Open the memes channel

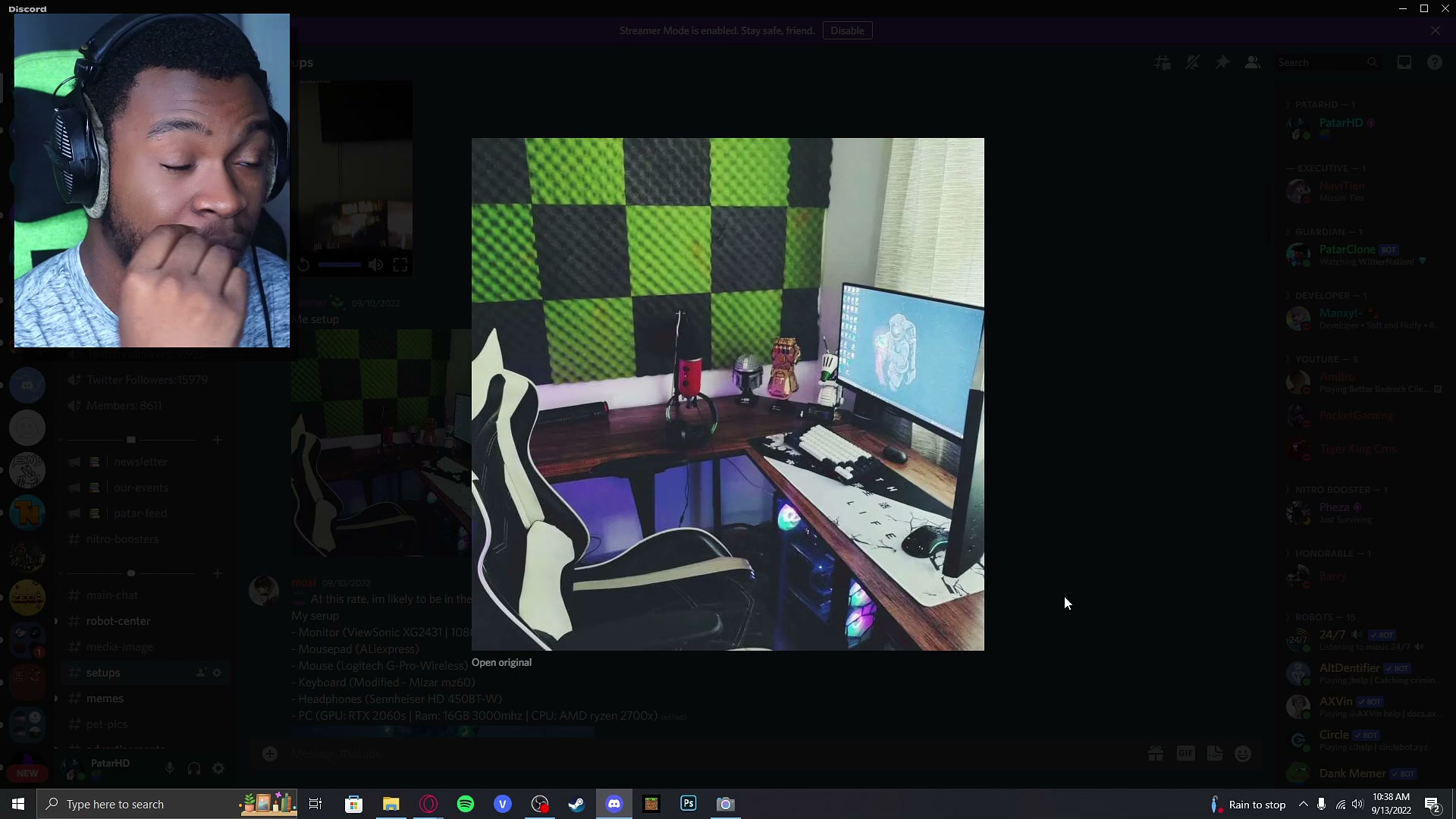[144, 698]
